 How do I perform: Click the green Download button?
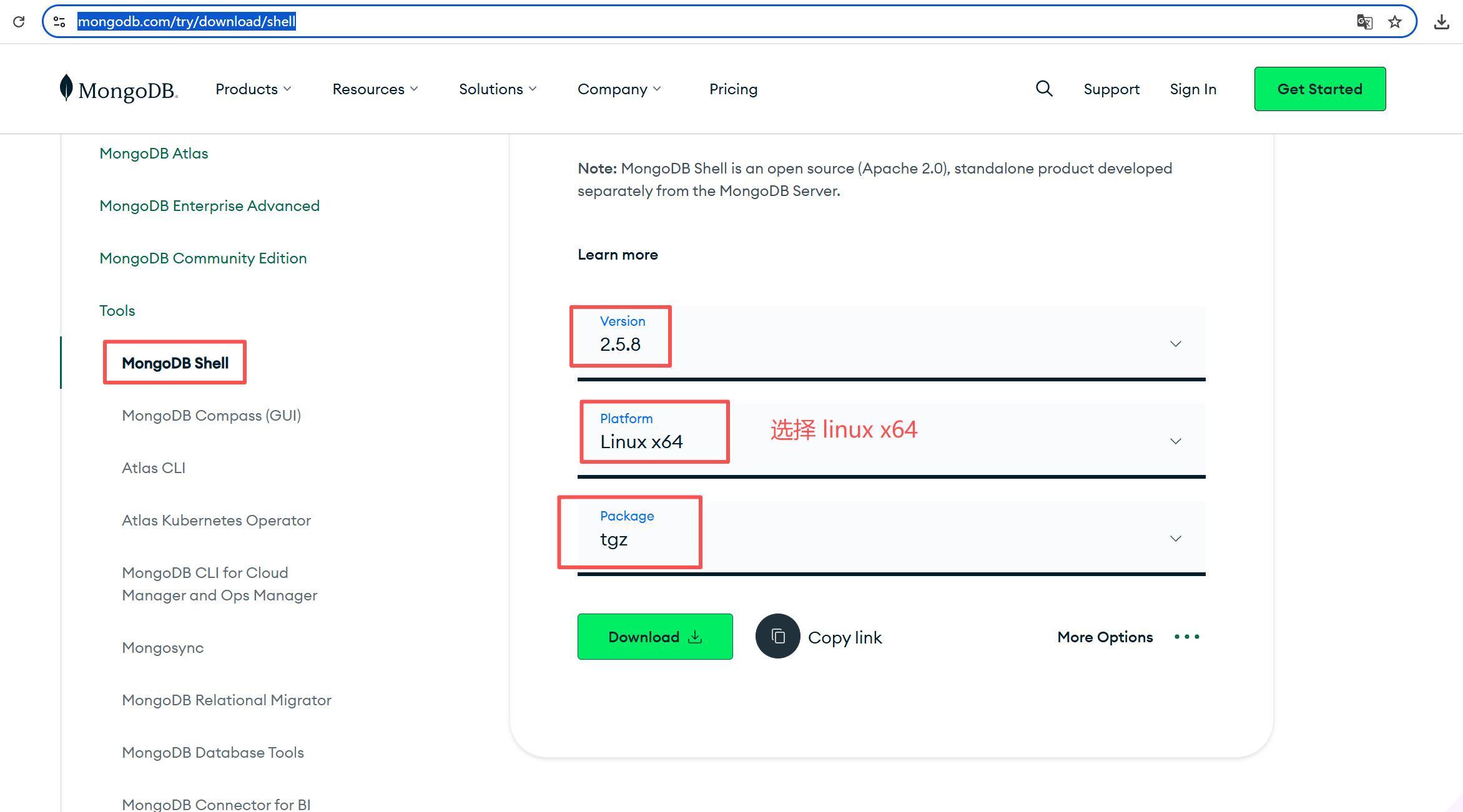[654, 637]
